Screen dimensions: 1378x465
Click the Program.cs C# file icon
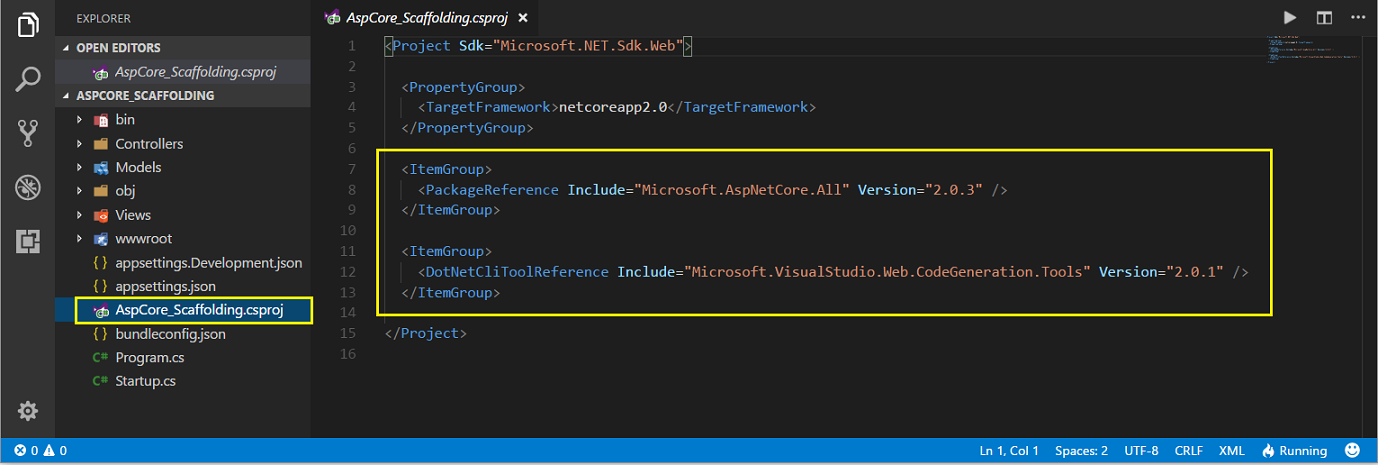tap(100, 358)
